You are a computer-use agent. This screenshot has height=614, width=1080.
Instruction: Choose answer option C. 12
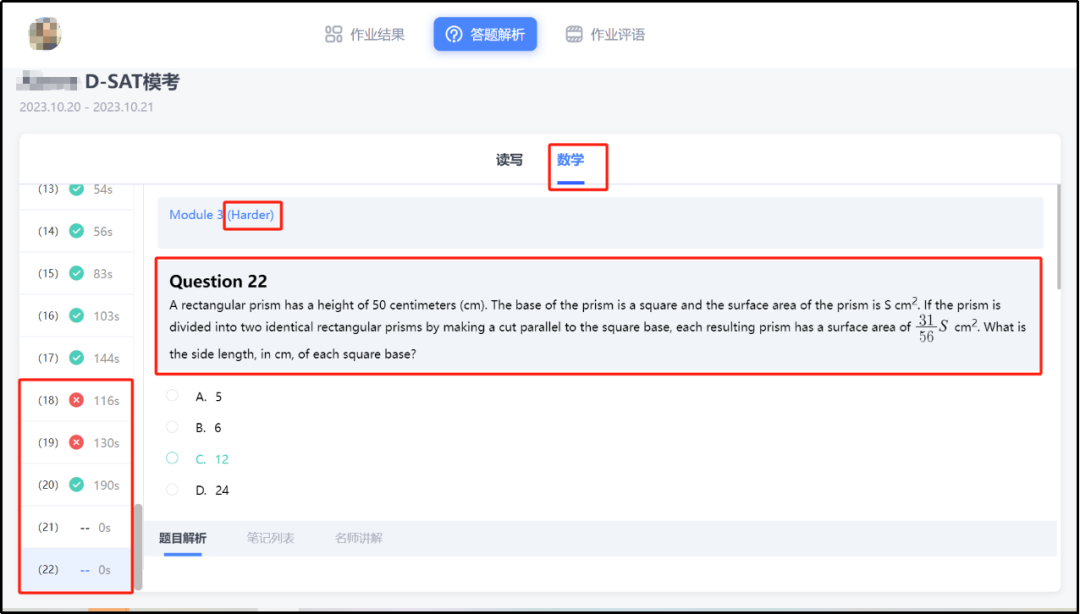click(173, 458)
